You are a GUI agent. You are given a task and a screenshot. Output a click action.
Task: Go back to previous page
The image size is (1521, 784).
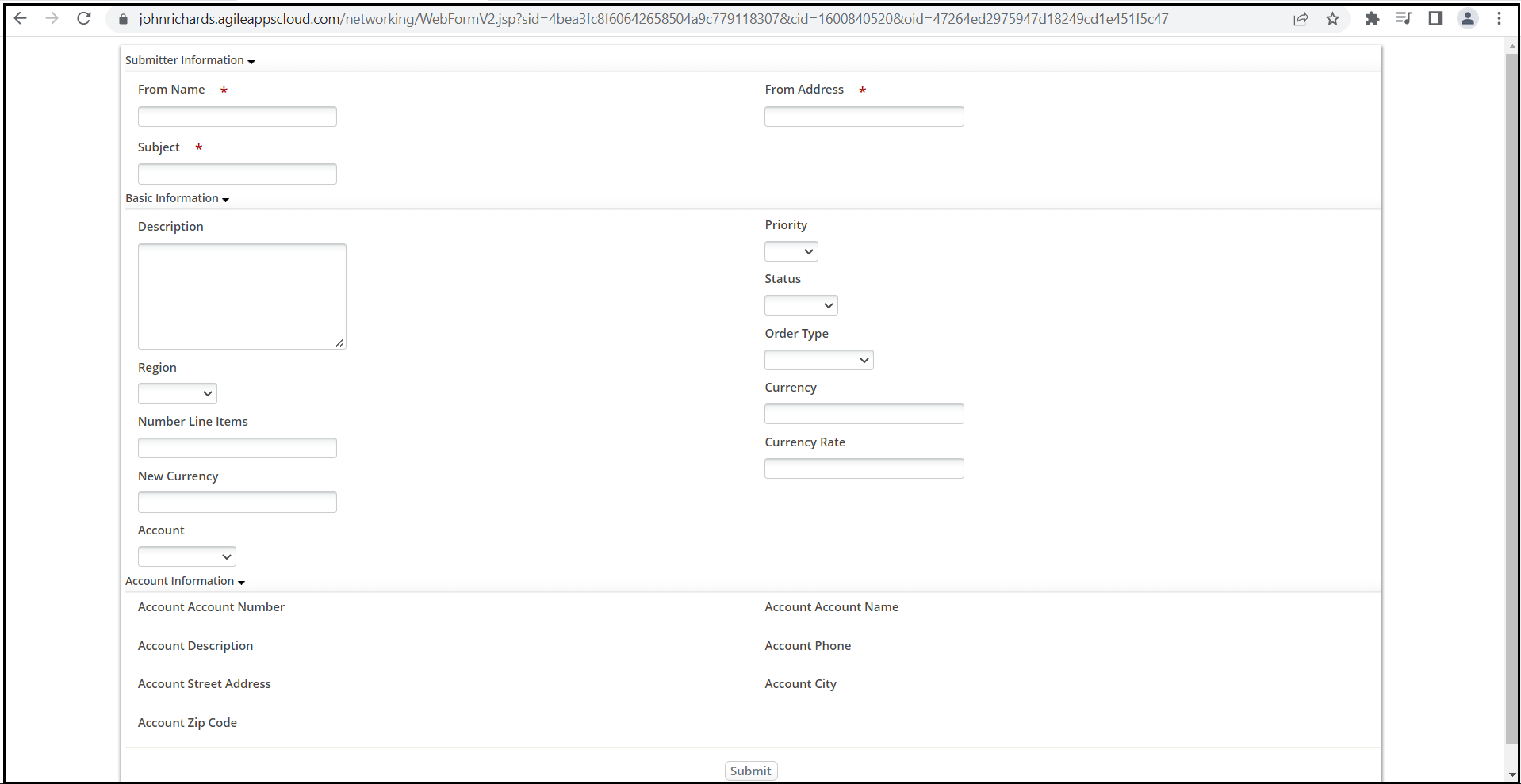21,18
